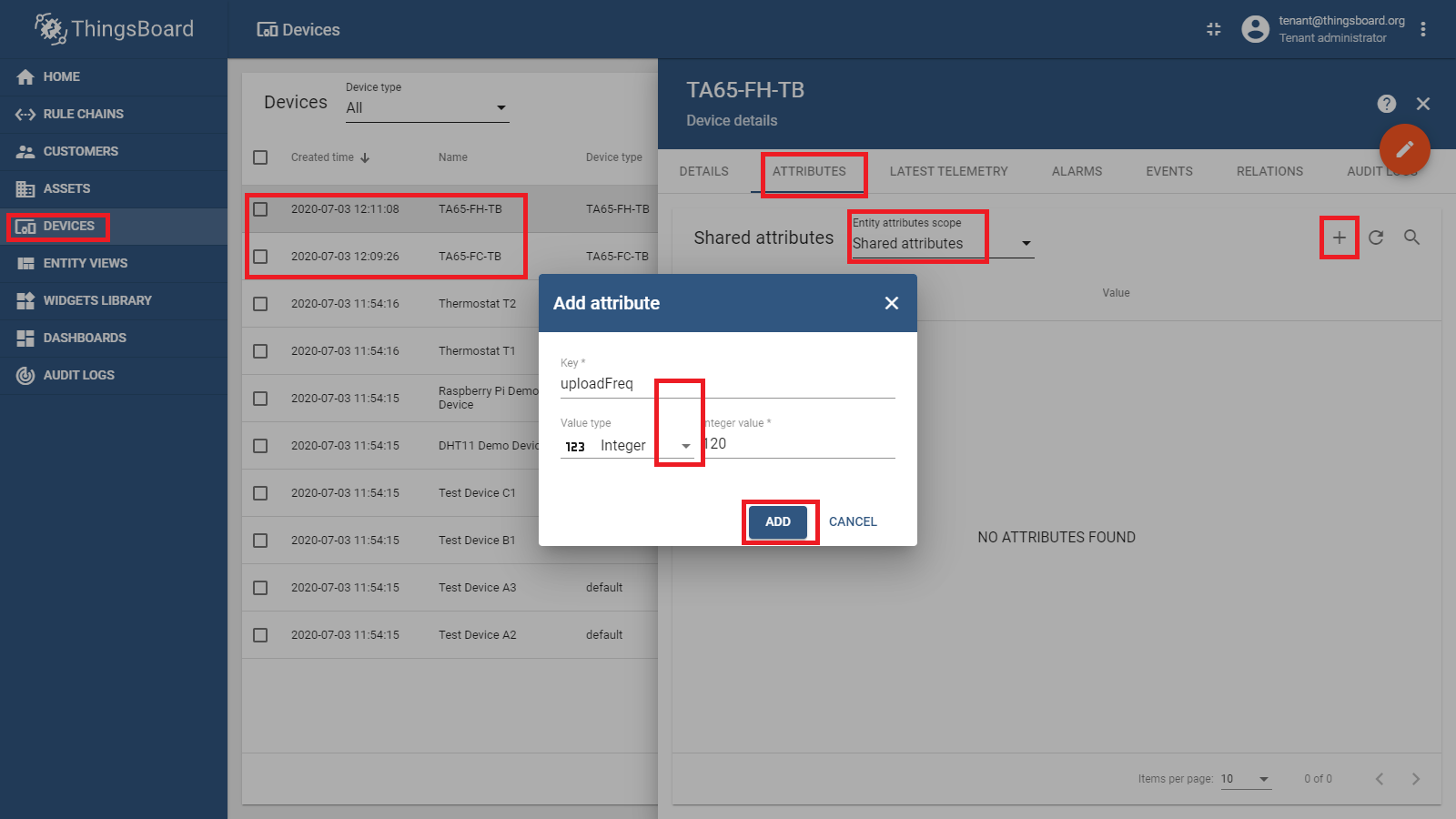Check the Thermostat T2 row checkbox
The width and height of the screenshot is (1456, 819).
260,304
